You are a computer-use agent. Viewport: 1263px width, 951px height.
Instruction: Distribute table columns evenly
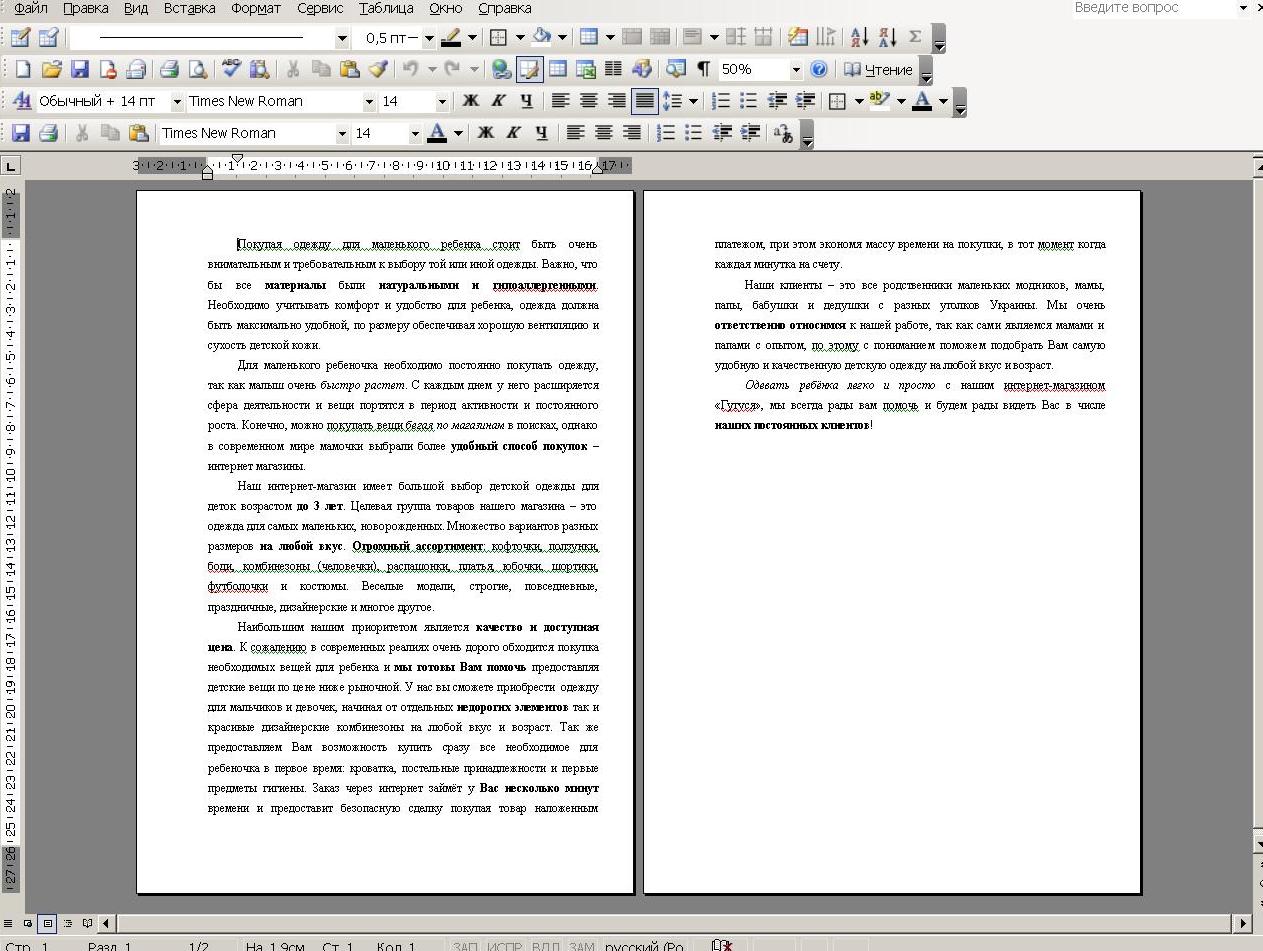click(x=764, y=38)
